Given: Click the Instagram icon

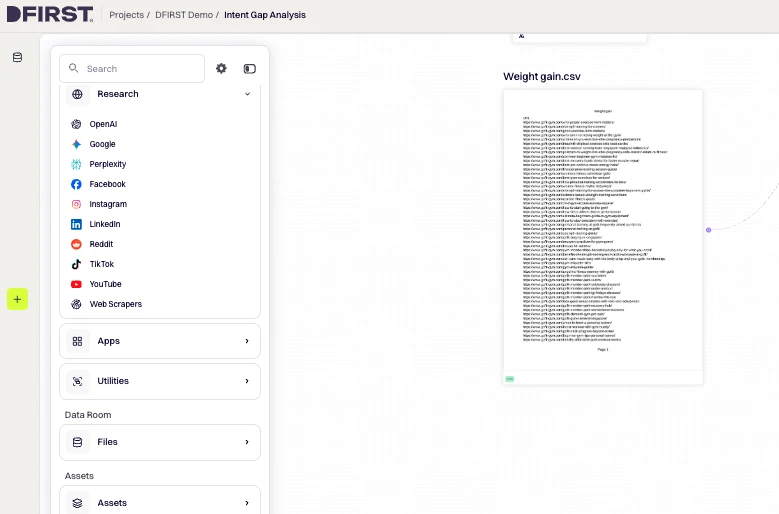Looking at the screenshot, I should [x=76, y=204].
